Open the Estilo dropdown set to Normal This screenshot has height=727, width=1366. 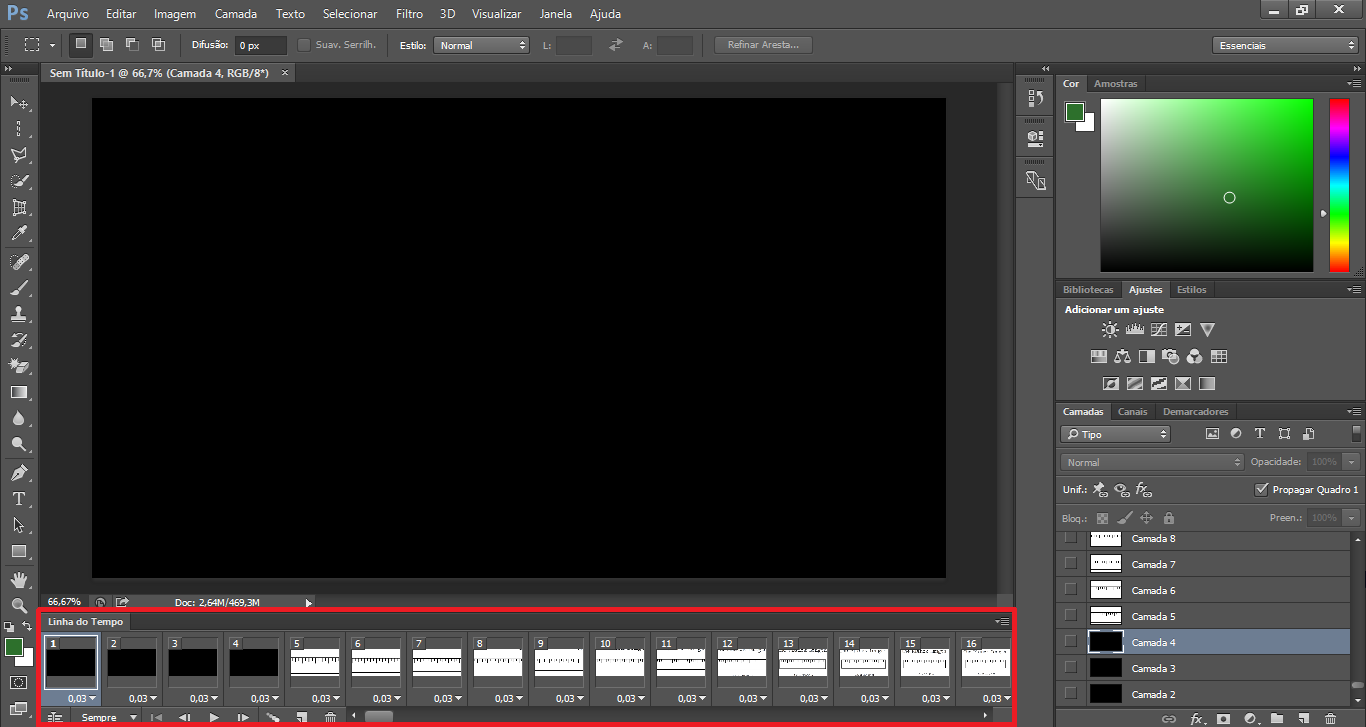click(482, 45)
